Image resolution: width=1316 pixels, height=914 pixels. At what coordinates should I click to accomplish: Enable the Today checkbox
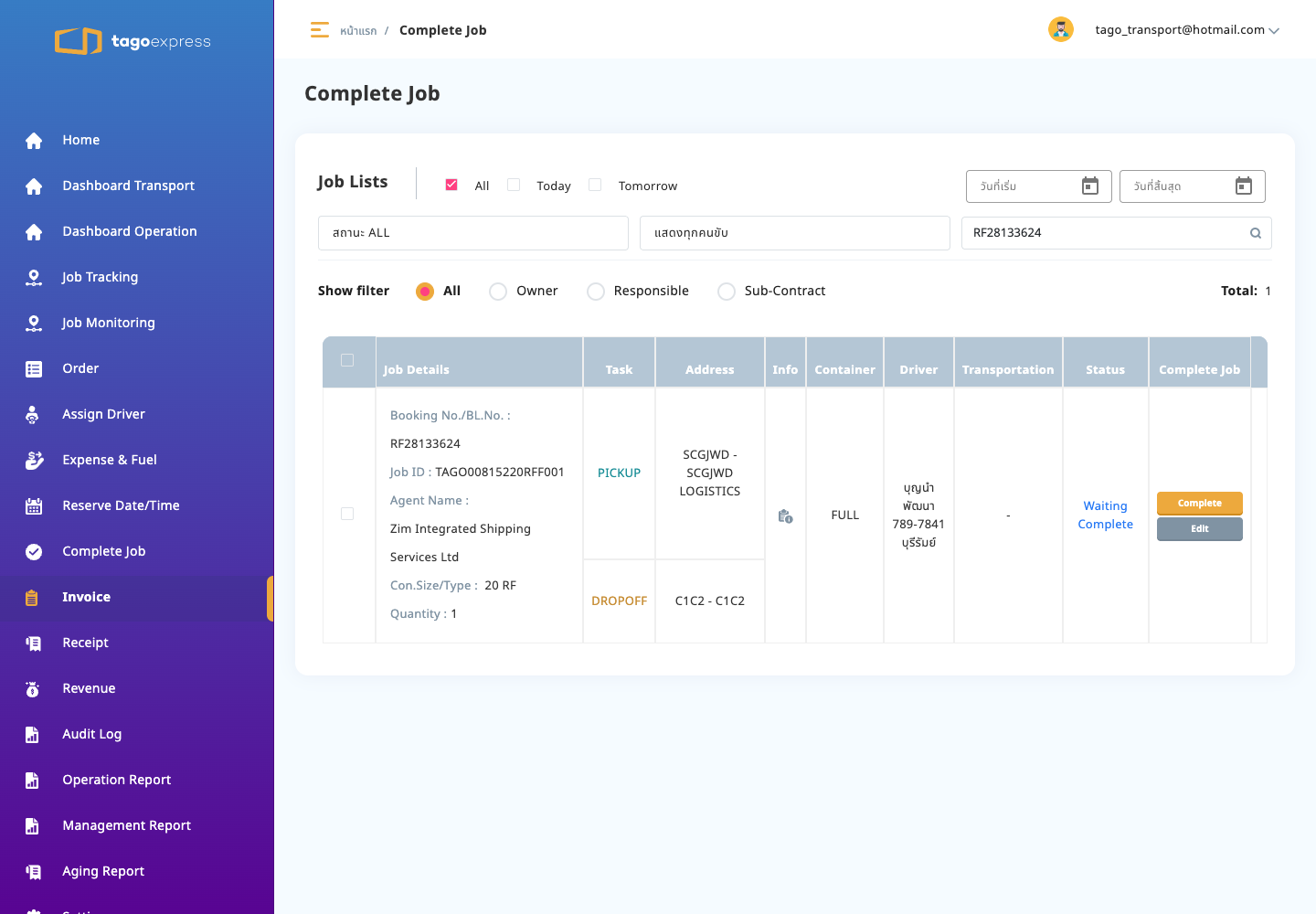pos(514,185)
